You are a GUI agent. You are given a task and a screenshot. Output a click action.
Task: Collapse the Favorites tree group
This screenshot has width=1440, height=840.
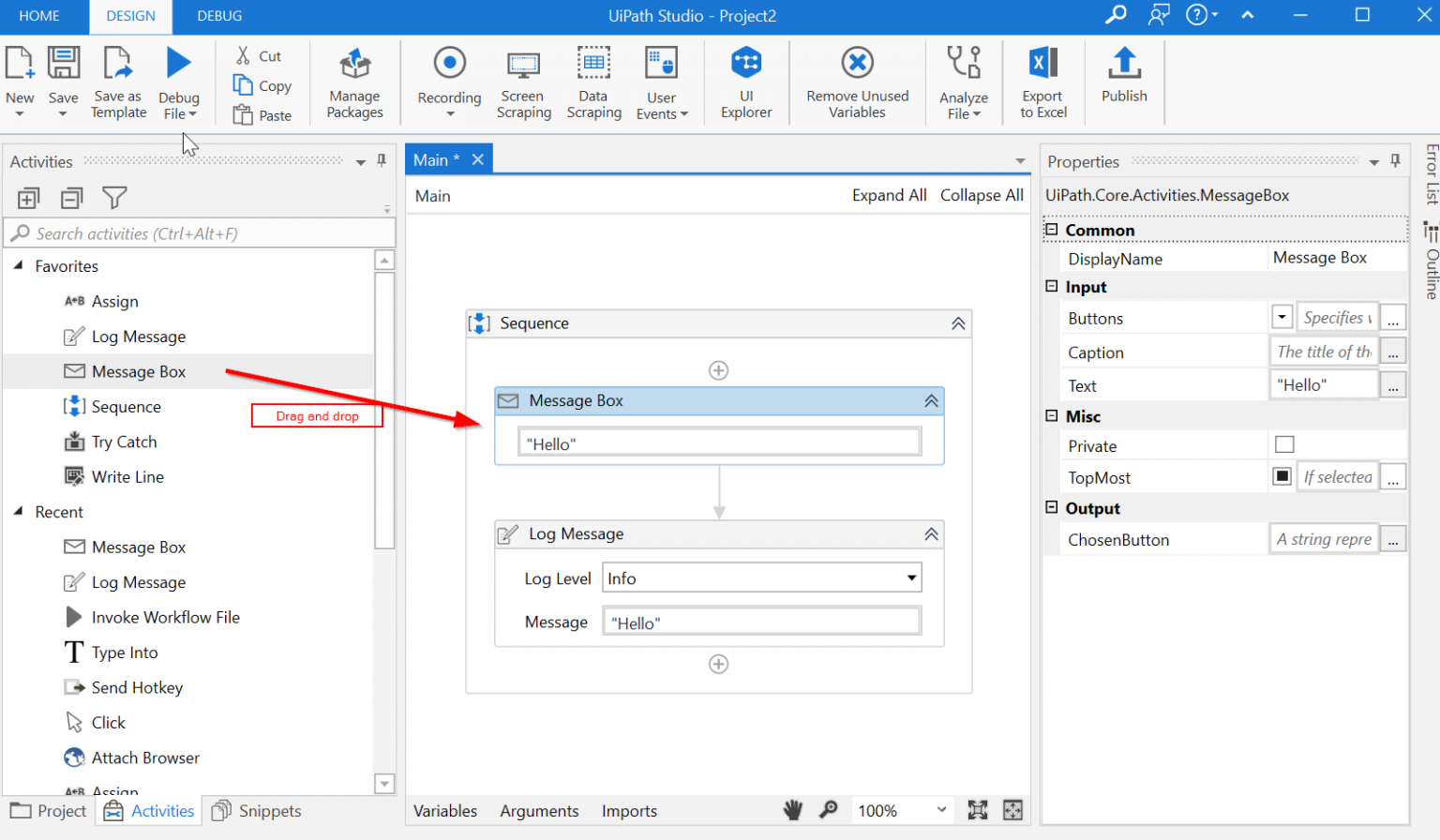pos(18,266)
